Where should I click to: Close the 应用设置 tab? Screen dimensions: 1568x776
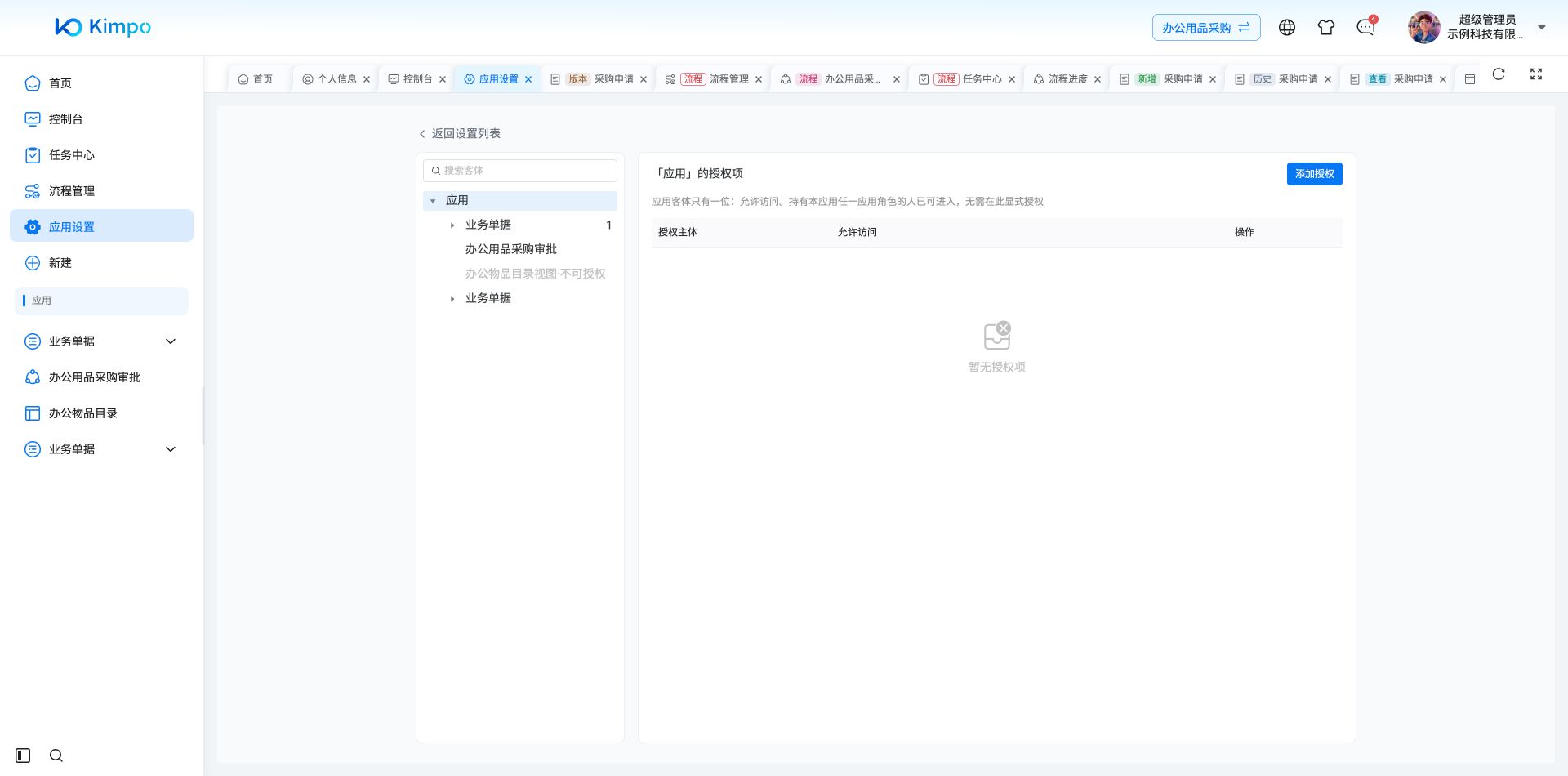(528, 79)
